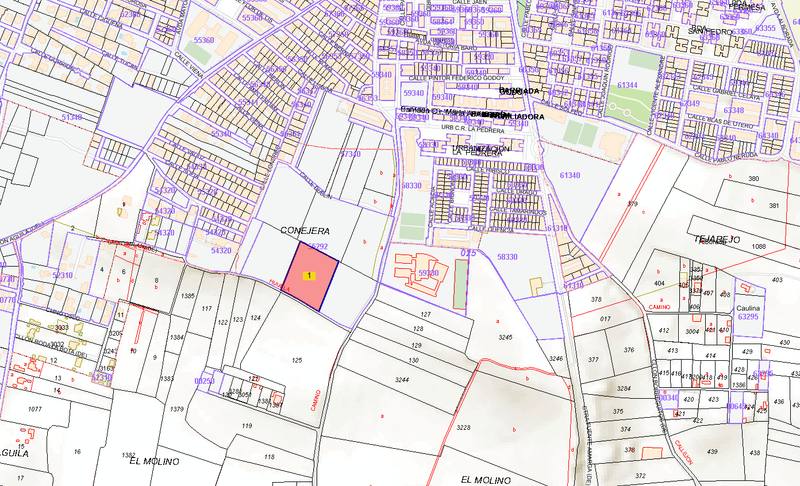Screen dimensions: 800x486
Task: Click urban block 51310
Action: [x=71, y=117]
